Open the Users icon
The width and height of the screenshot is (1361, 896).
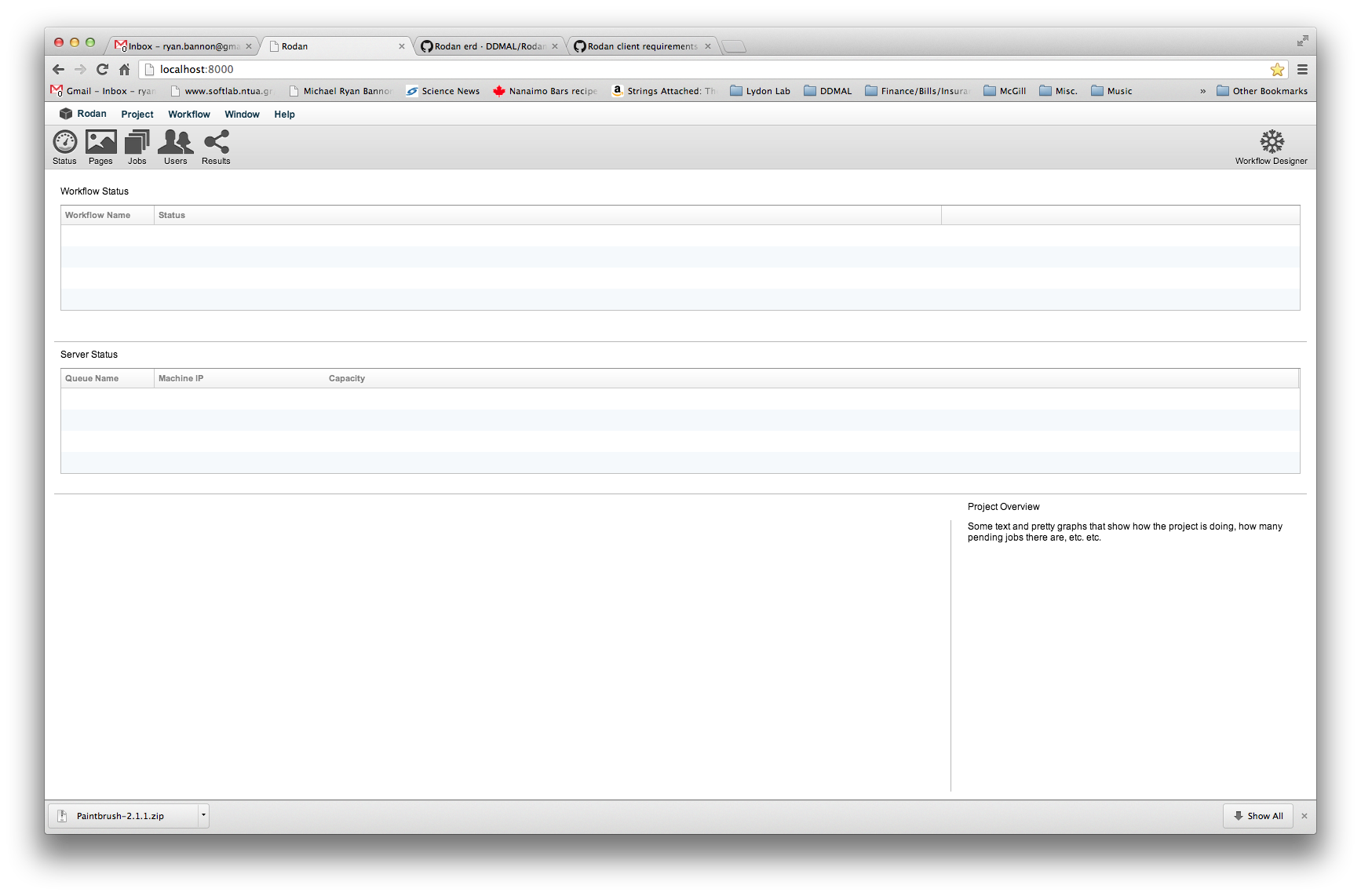[176, 147]
